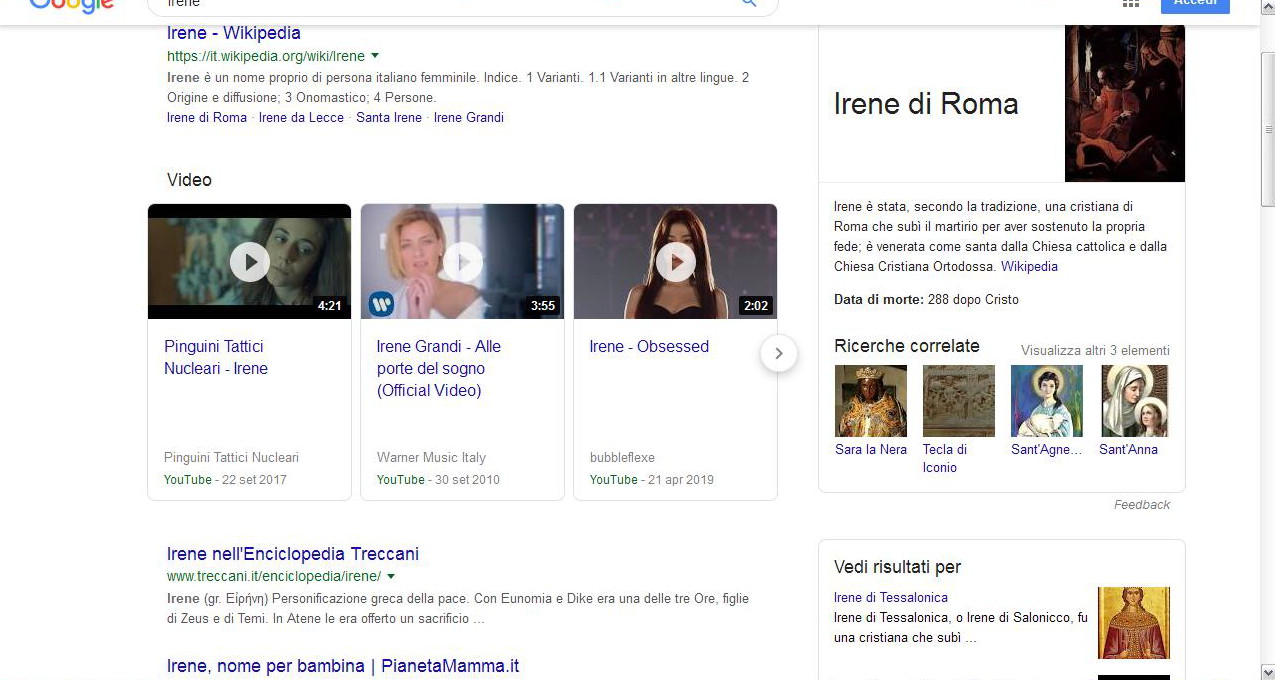1275x680 pixels.
Task: Follow the Irene Grandi sitelink
Action: coord(469,117)
